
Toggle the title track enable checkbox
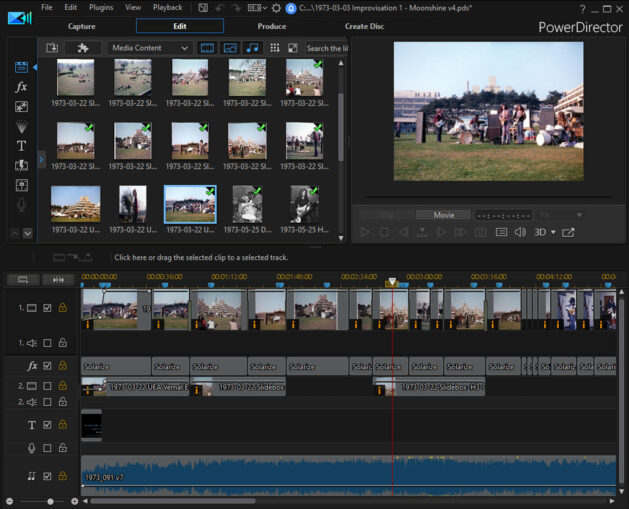pyautogui.click(x=47, y=425)
